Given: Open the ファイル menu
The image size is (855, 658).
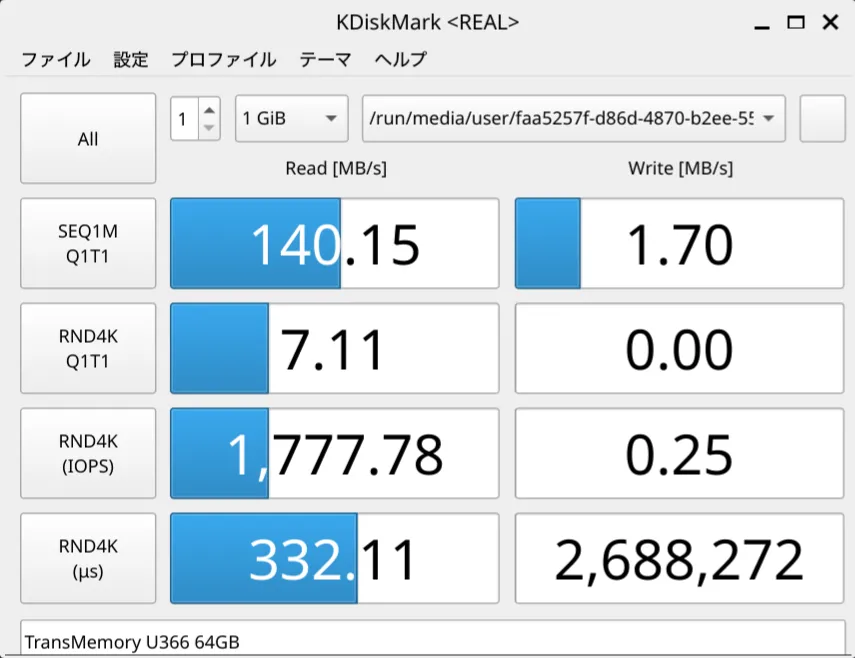Looking at the screenshot, I should (56, 60).
